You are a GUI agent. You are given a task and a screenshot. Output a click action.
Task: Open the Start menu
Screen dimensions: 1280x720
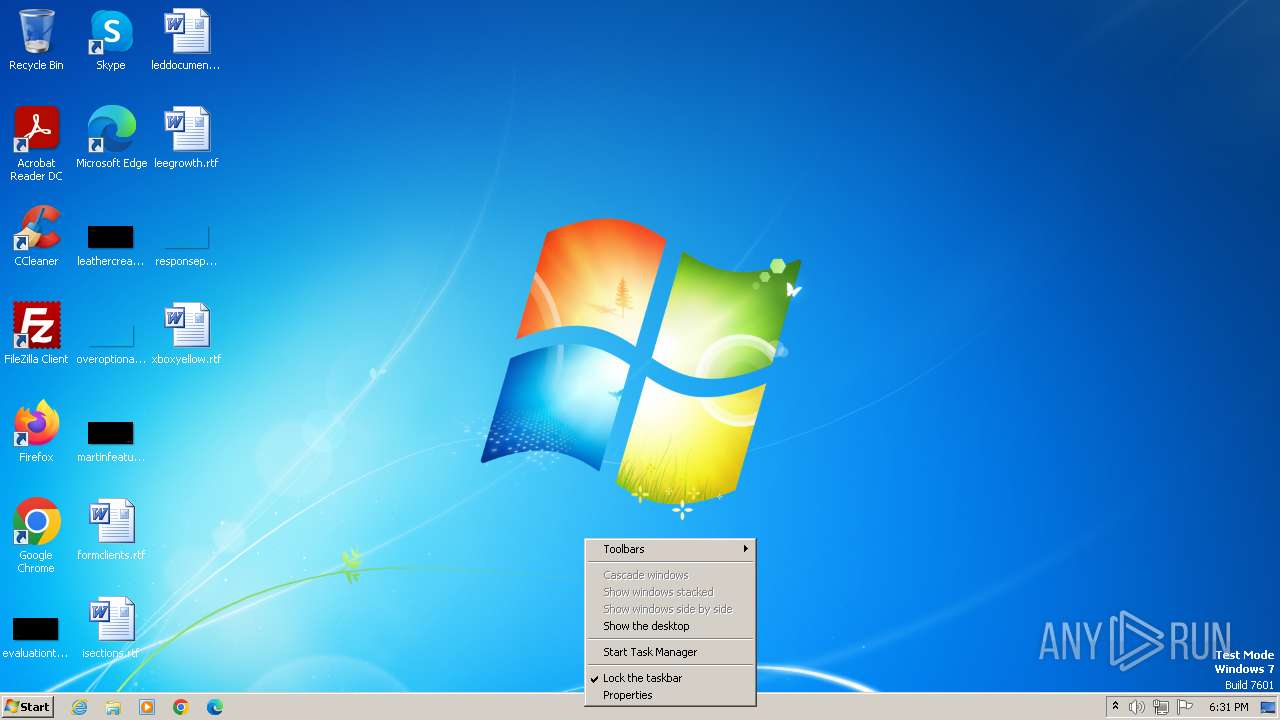click(x=27, y=707)
